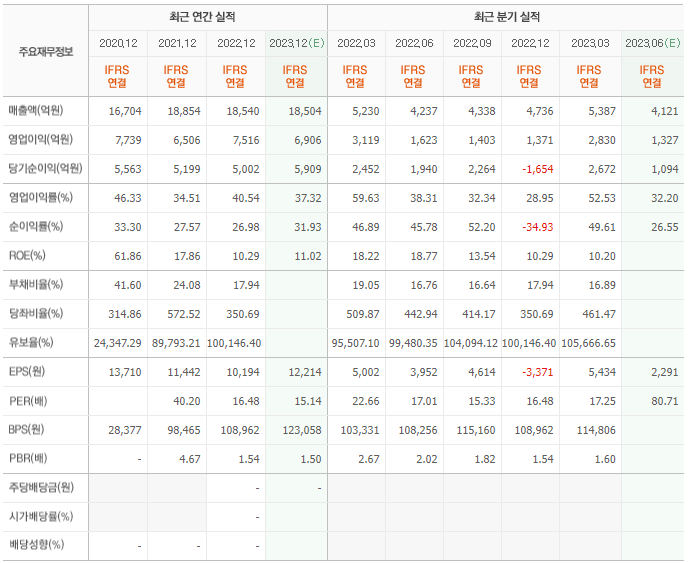This screenshot has height=563, width=691.
Task: Click the 80.71 estimated PER value
Action: pos(665,401)
